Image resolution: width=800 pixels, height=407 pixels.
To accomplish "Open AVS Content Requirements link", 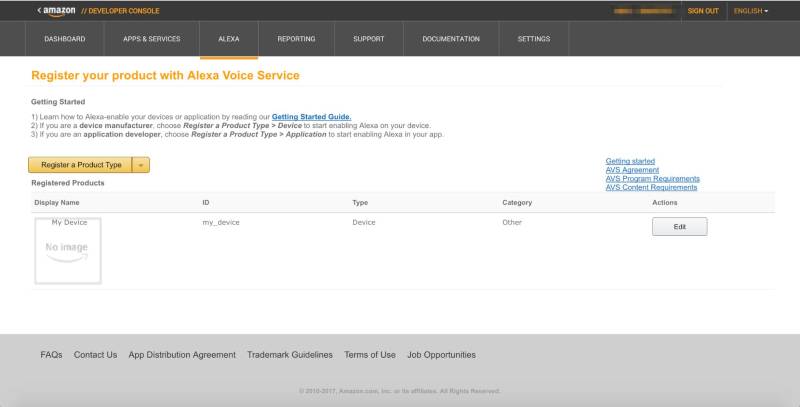I will (x=651, y=187).
